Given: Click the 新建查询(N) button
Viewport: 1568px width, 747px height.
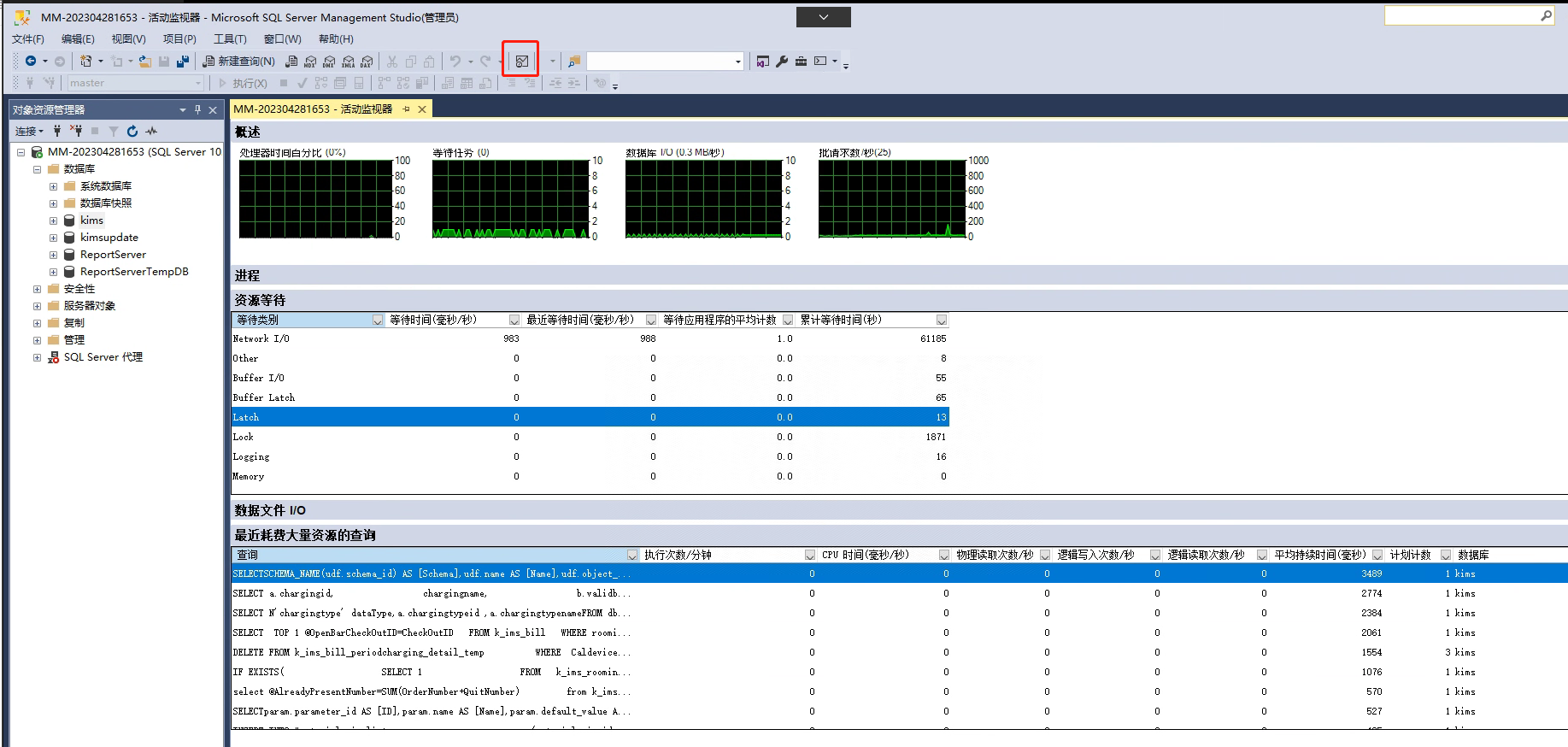Looking at the screenshot, I should pyautogui.click(x=239, y=61).
